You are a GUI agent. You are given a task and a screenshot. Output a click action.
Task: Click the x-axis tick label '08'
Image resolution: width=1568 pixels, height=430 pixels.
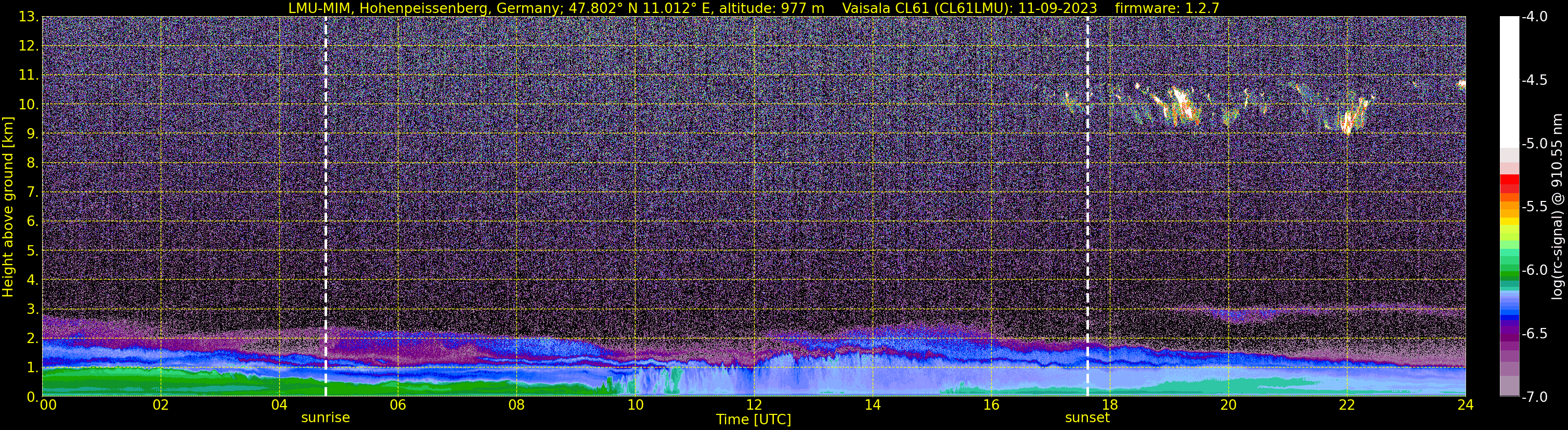517,405
